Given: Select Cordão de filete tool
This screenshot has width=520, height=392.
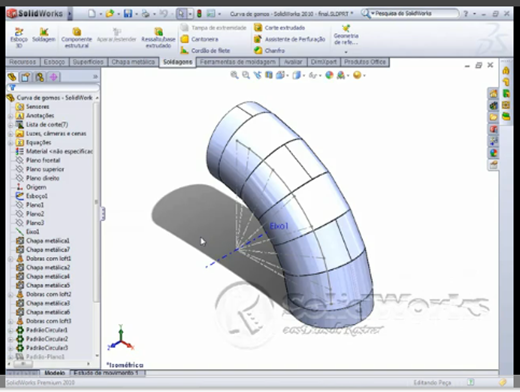Looking at the screenshot, I should [205, 50].
